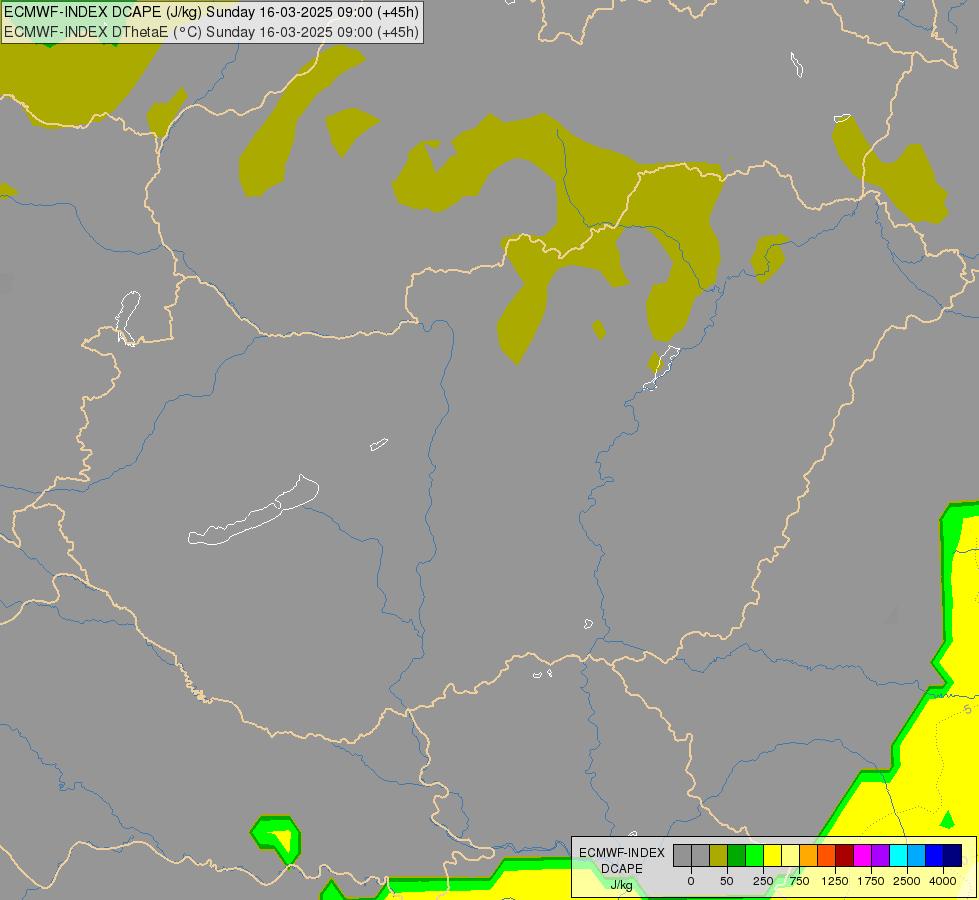Click the olive swatch in the DCAPE legend

(718, 855)
